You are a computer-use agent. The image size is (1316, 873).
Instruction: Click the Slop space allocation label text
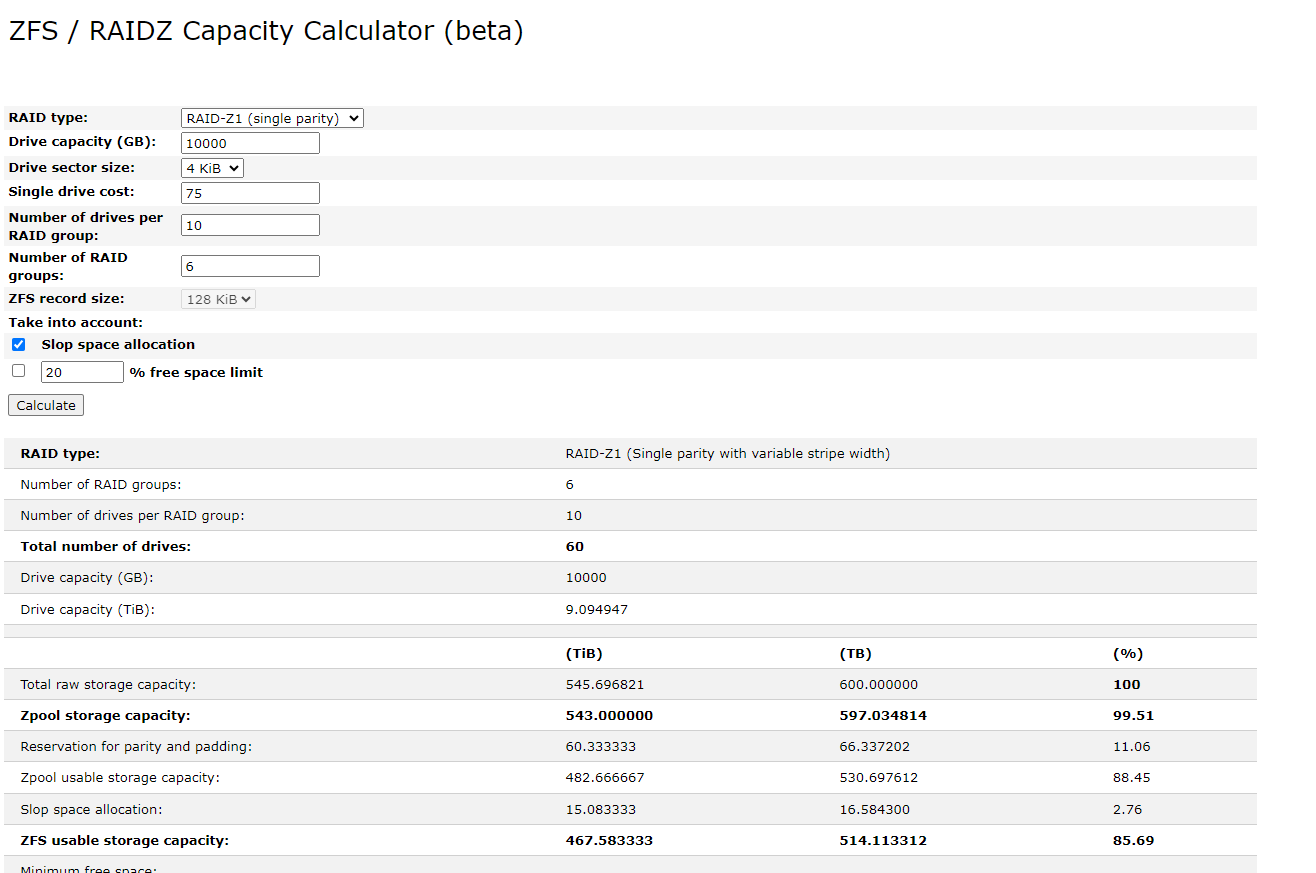(118, 345)
